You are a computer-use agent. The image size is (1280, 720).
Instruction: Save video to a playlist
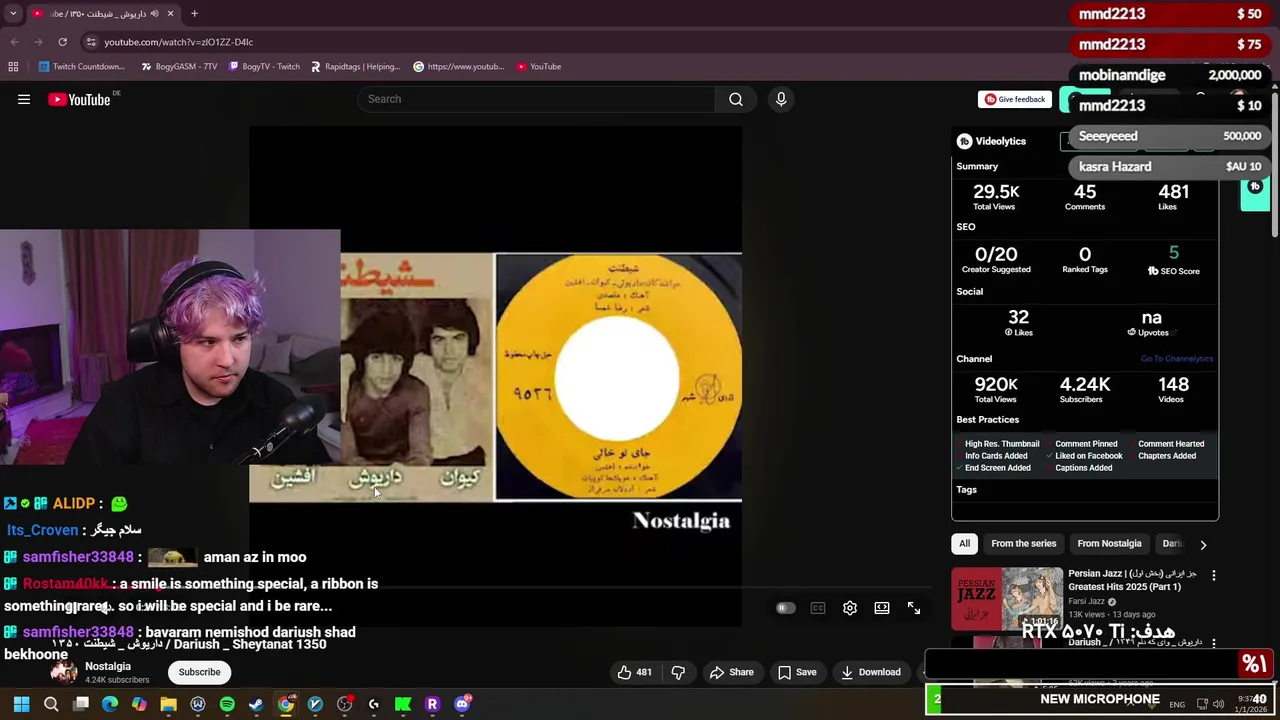point(797,672)
